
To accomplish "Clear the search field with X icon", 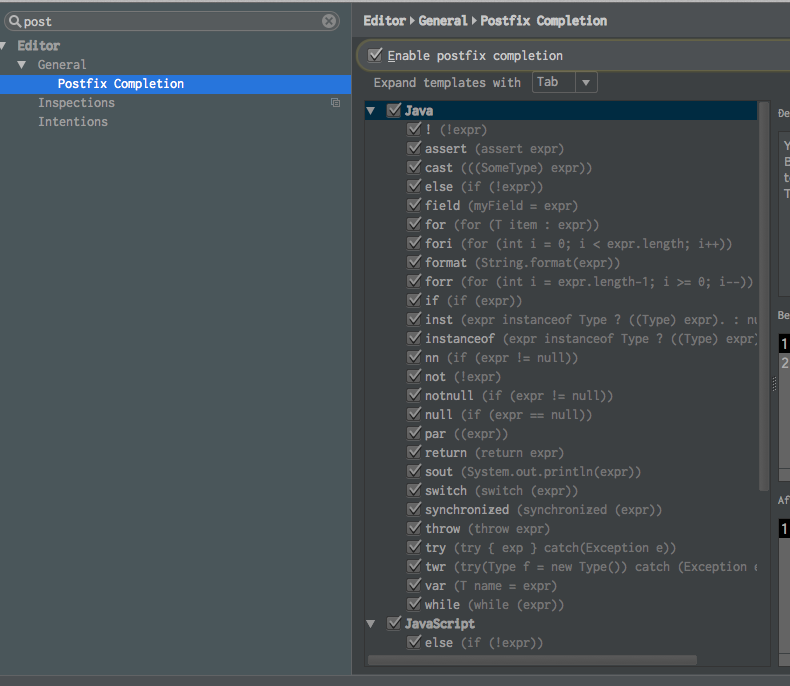I will click(x=329, y=21).
